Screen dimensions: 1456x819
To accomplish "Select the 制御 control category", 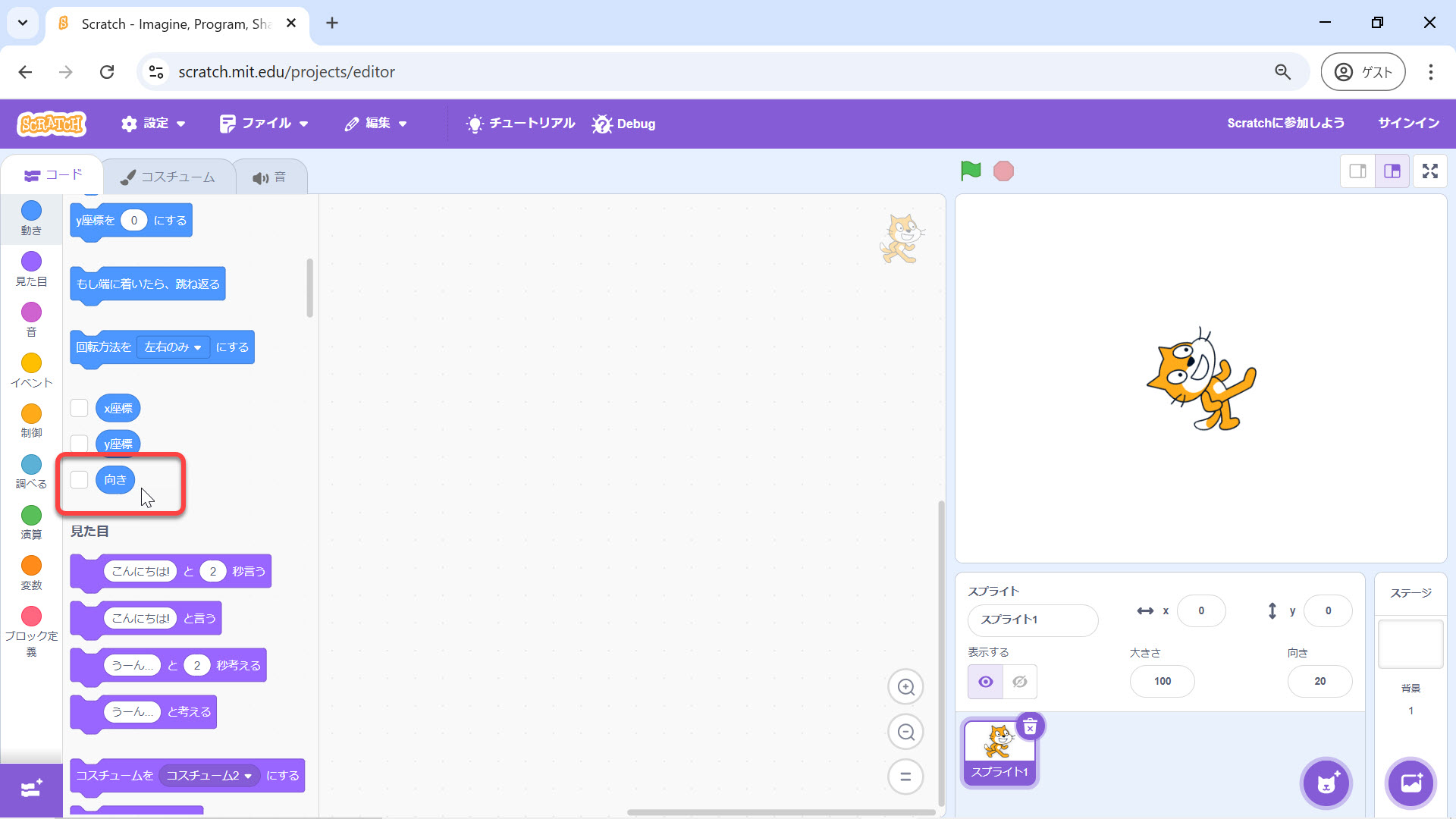I will coord(31,421).
